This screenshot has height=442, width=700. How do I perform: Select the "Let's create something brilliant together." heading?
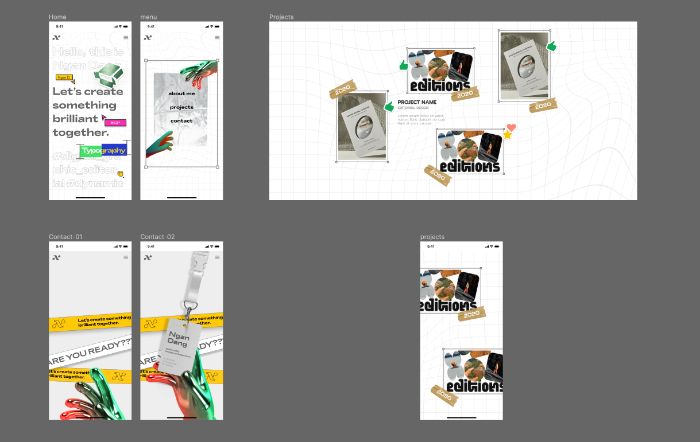click(88, 112)
